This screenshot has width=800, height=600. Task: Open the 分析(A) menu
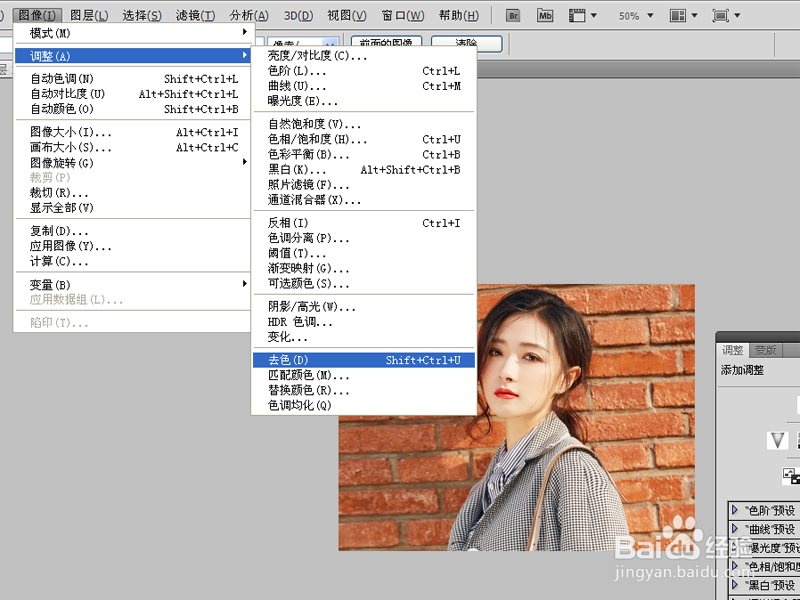pos(248,15)
